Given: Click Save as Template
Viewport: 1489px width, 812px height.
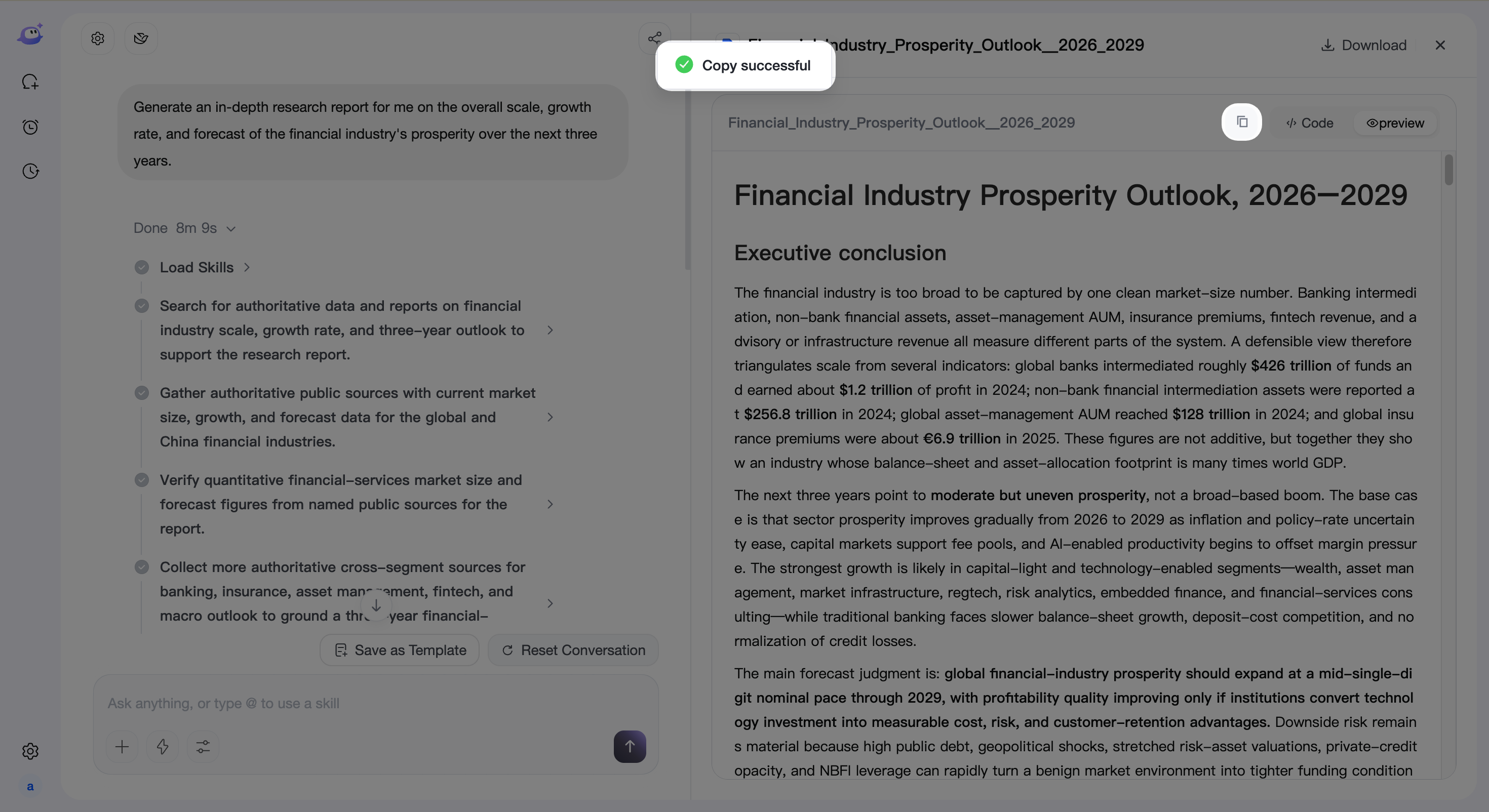Looking at the screenshot, I should [x=400, y=650].
